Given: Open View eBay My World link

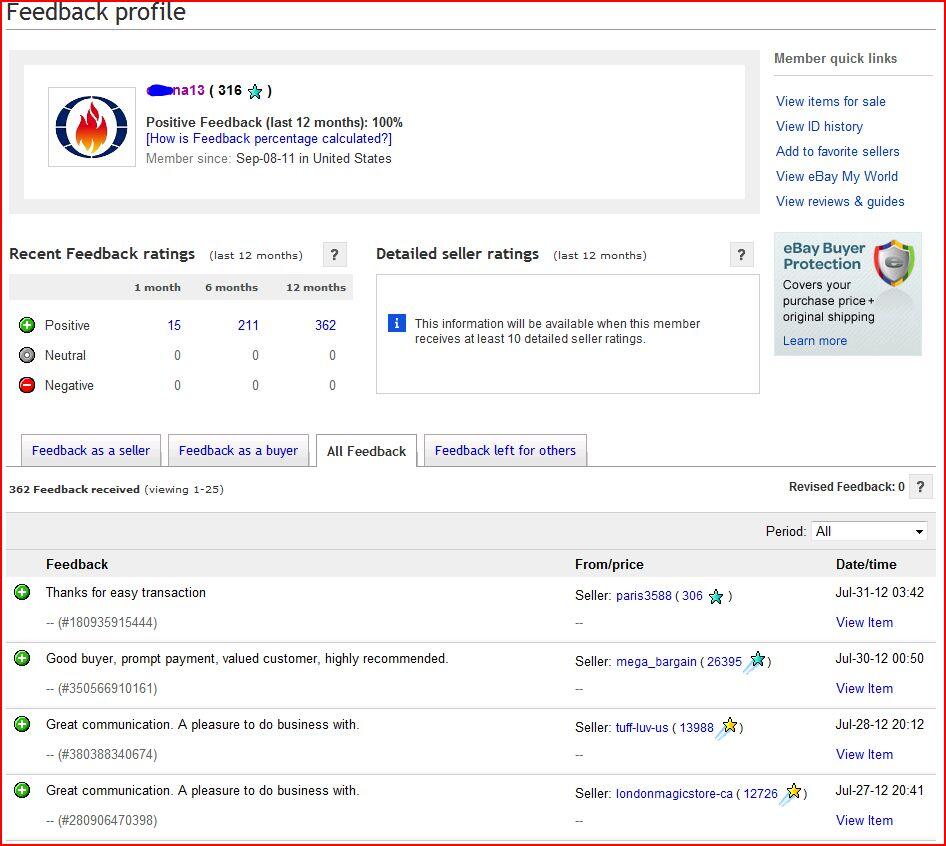Looking at the screenshot, I should click(837, 176).
